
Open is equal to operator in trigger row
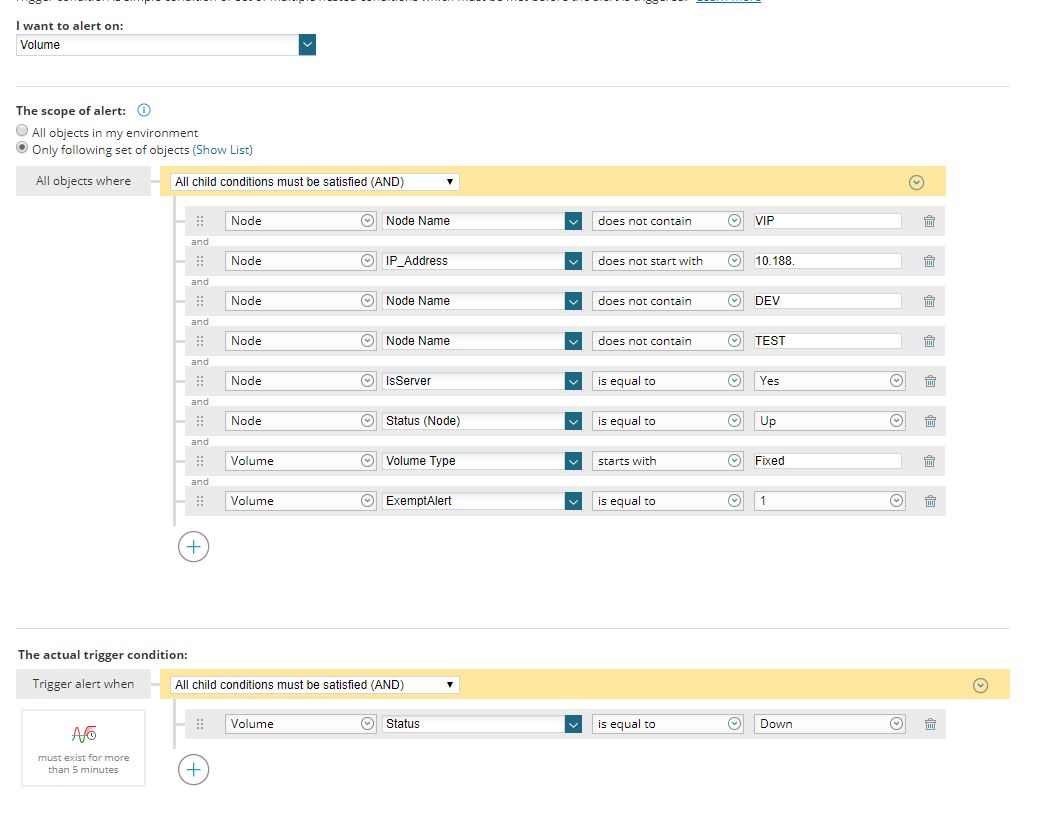(x=667, y=724)
